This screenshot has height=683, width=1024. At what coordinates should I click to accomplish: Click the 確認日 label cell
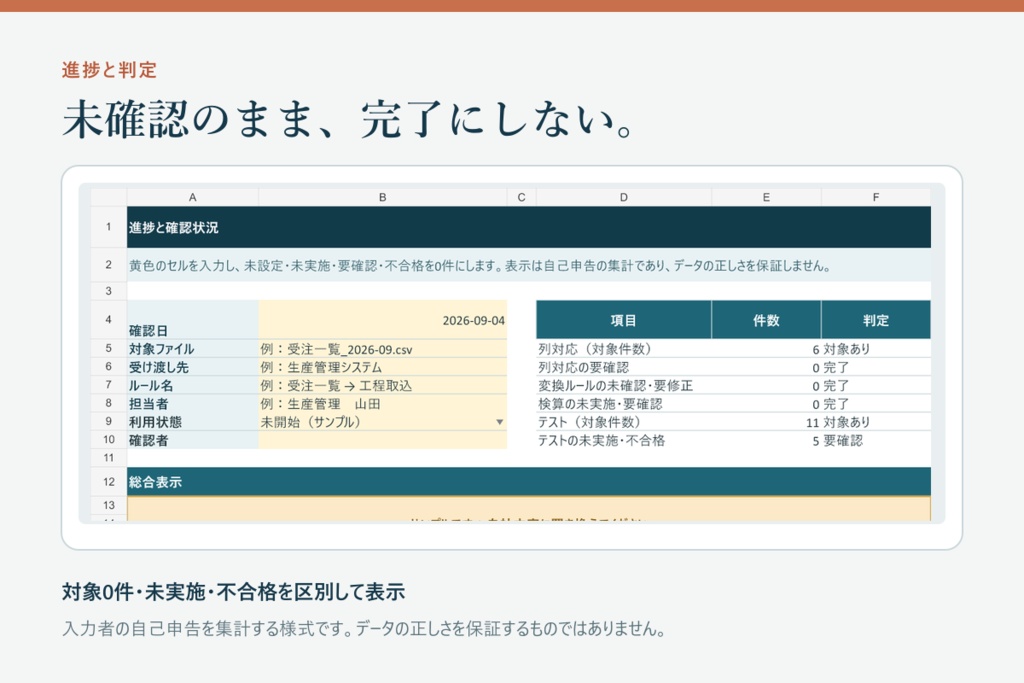tap(193, 320)
